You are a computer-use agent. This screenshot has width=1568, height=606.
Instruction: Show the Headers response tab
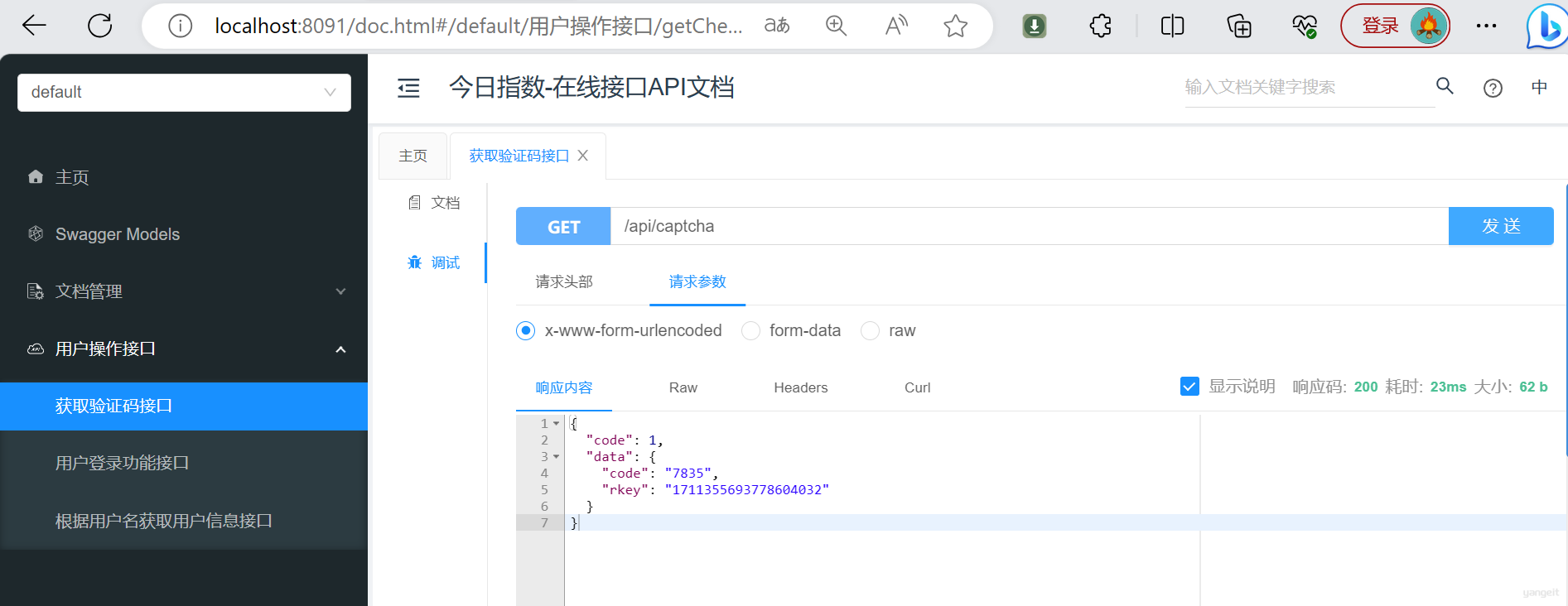[x=801, y=387]
